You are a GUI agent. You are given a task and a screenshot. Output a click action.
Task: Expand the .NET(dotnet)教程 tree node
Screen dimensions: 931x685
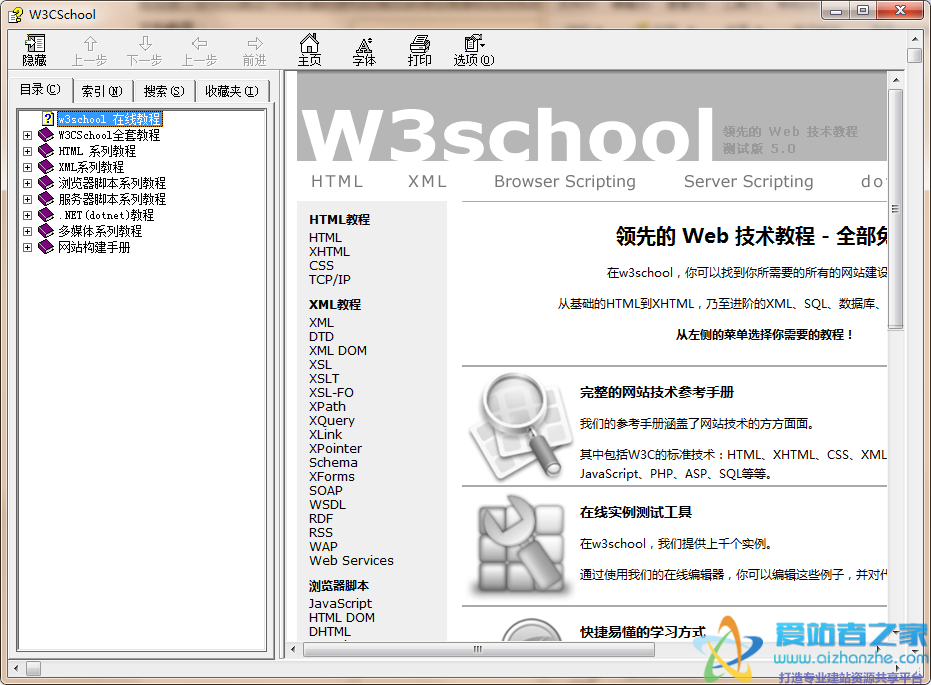tap(27, 215)
